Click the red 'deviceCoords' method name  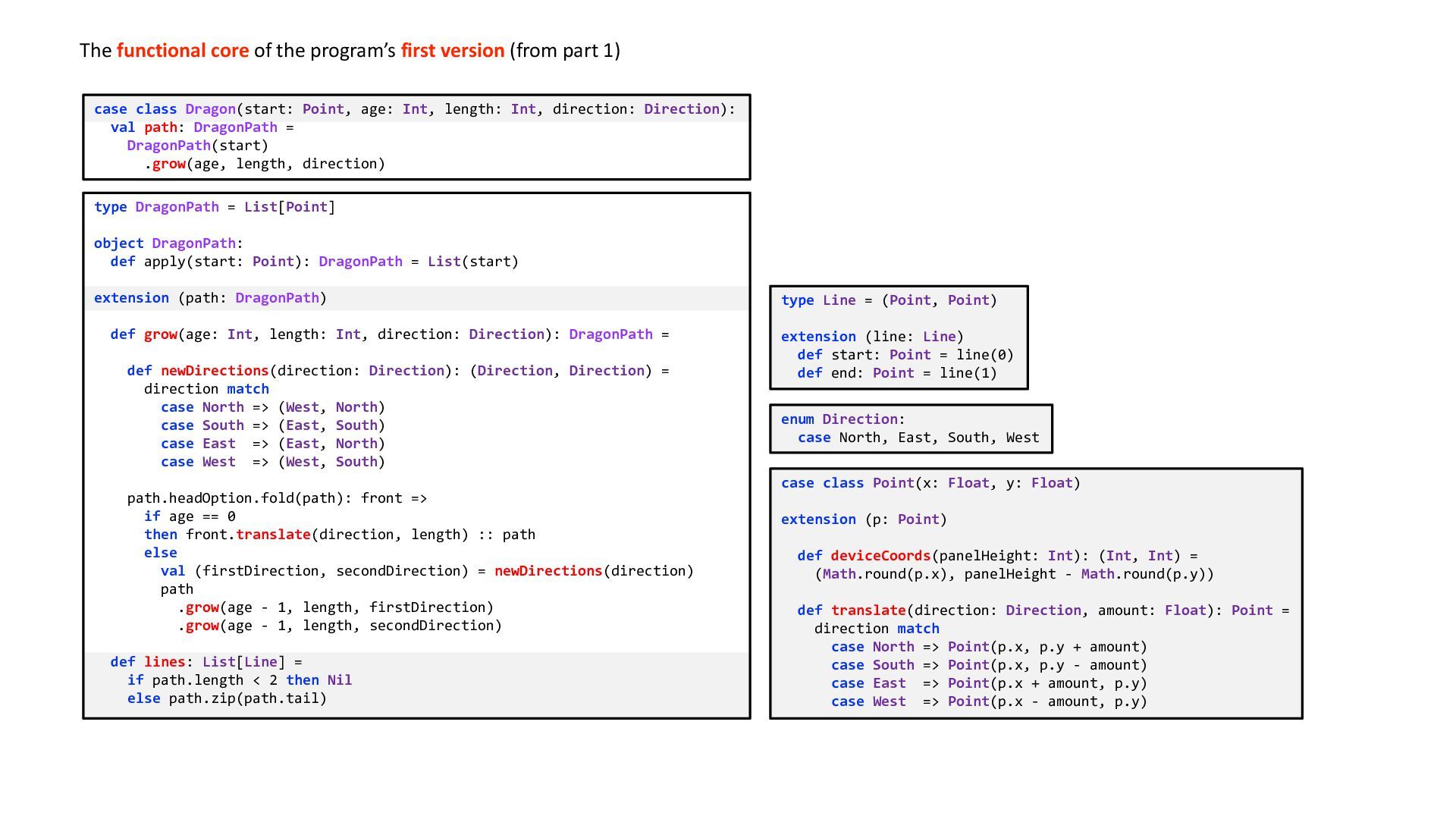click(x=880, y=556)
